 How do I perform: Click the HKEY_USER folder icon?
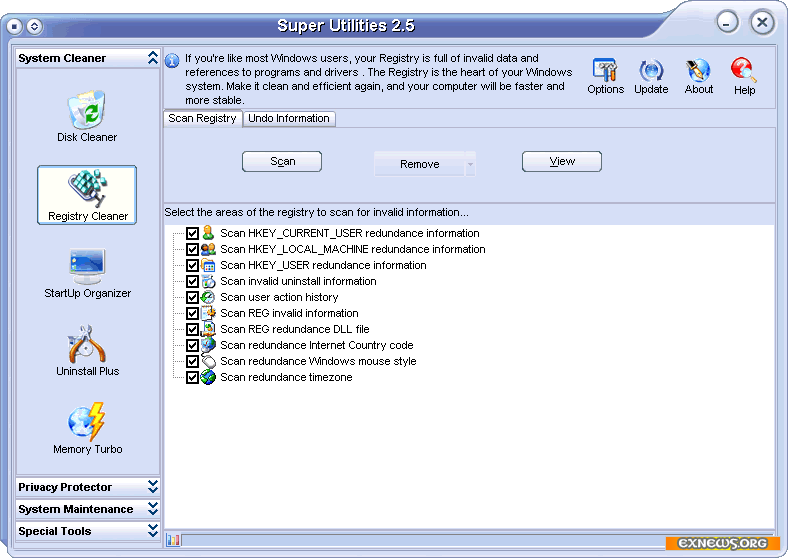point(208,265)
